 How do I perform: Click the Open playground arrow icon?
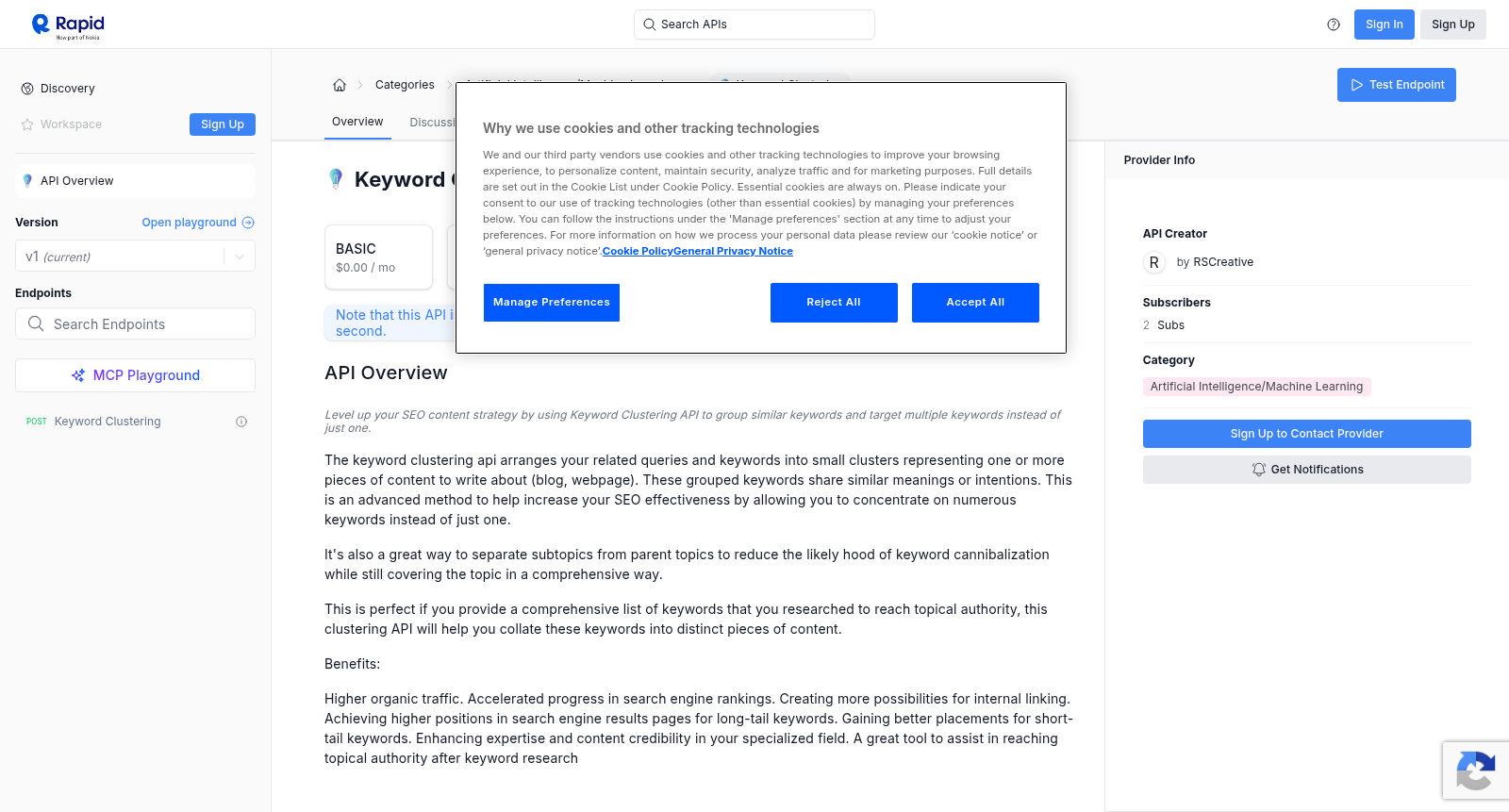tap(248, 223)
